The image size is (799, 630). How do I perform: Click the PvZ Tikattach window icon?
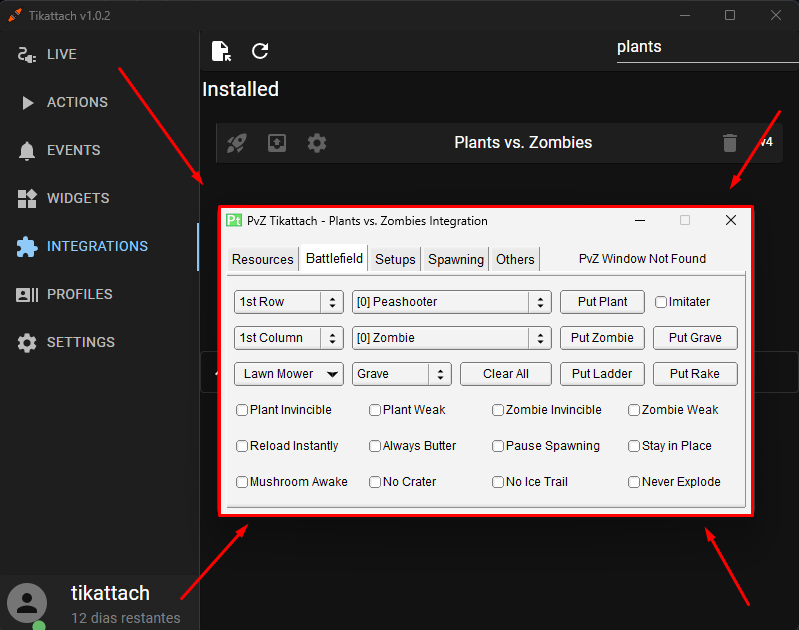pos(234,220)
